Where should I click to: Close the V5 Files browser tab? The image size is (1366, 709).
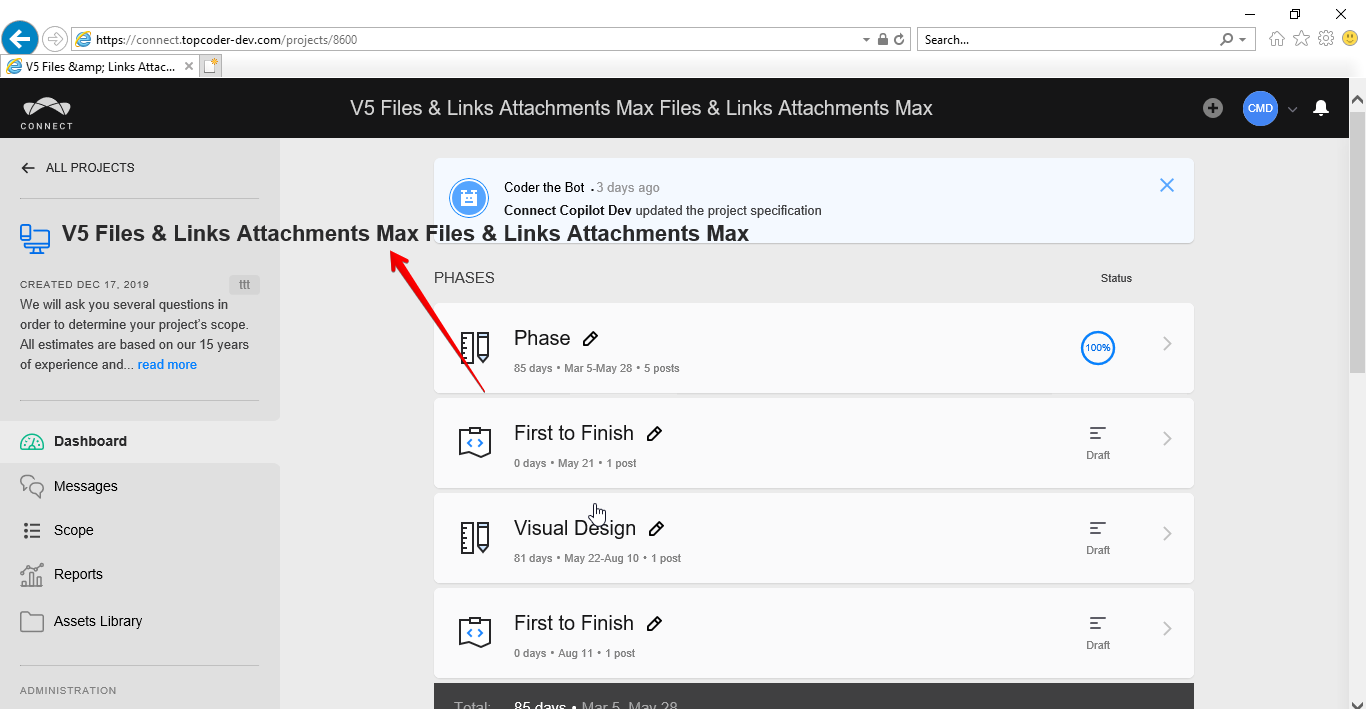(188, 67)
